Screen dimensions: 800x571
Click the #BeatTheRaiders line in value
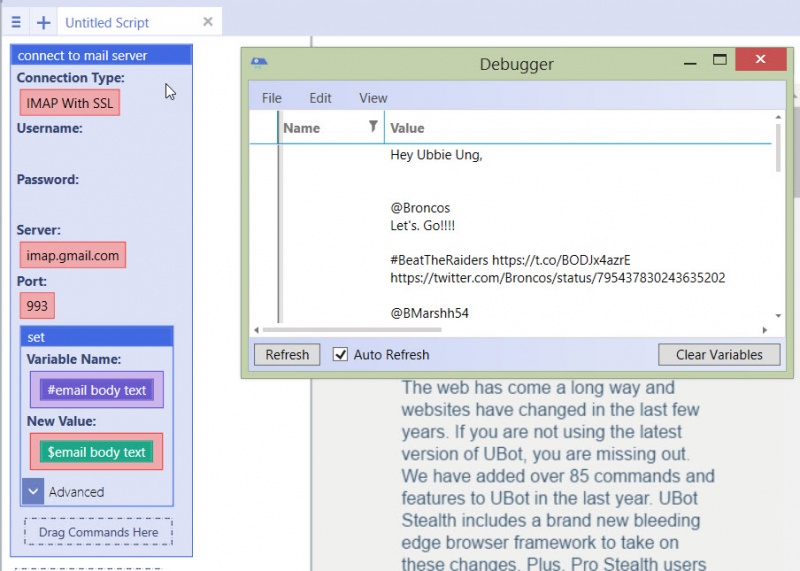pos(510,260)
